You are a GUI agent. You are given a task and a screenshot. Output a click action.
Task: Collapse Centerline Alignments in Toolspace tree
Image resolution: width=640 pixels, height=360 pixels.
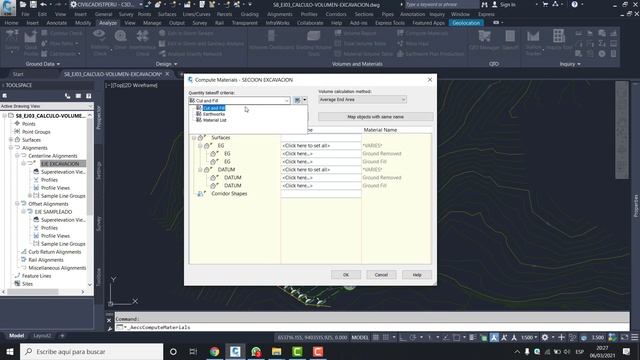17,156
